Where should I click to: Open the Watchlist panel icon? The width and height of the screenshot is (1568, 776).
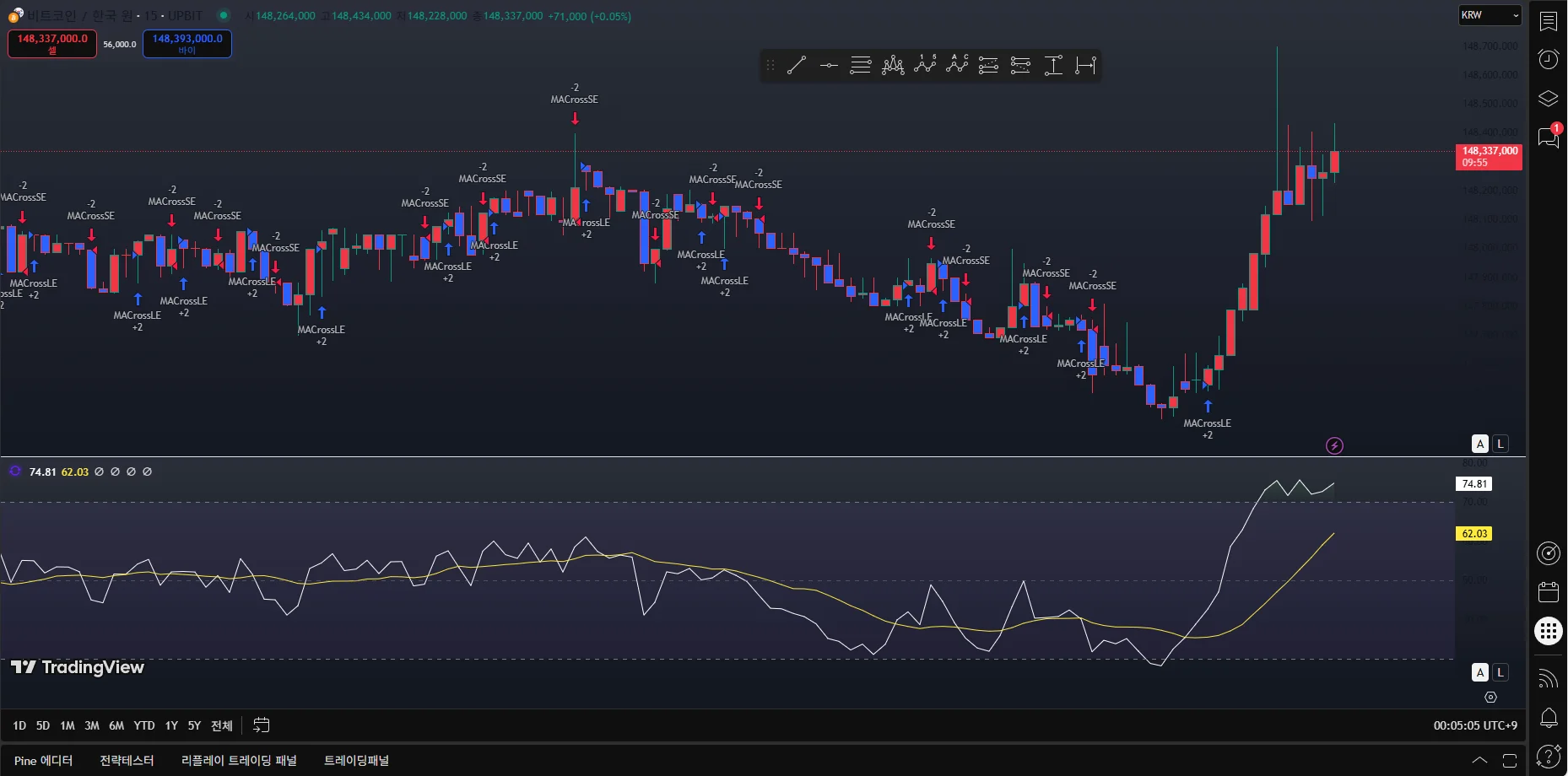point(1549,21)
